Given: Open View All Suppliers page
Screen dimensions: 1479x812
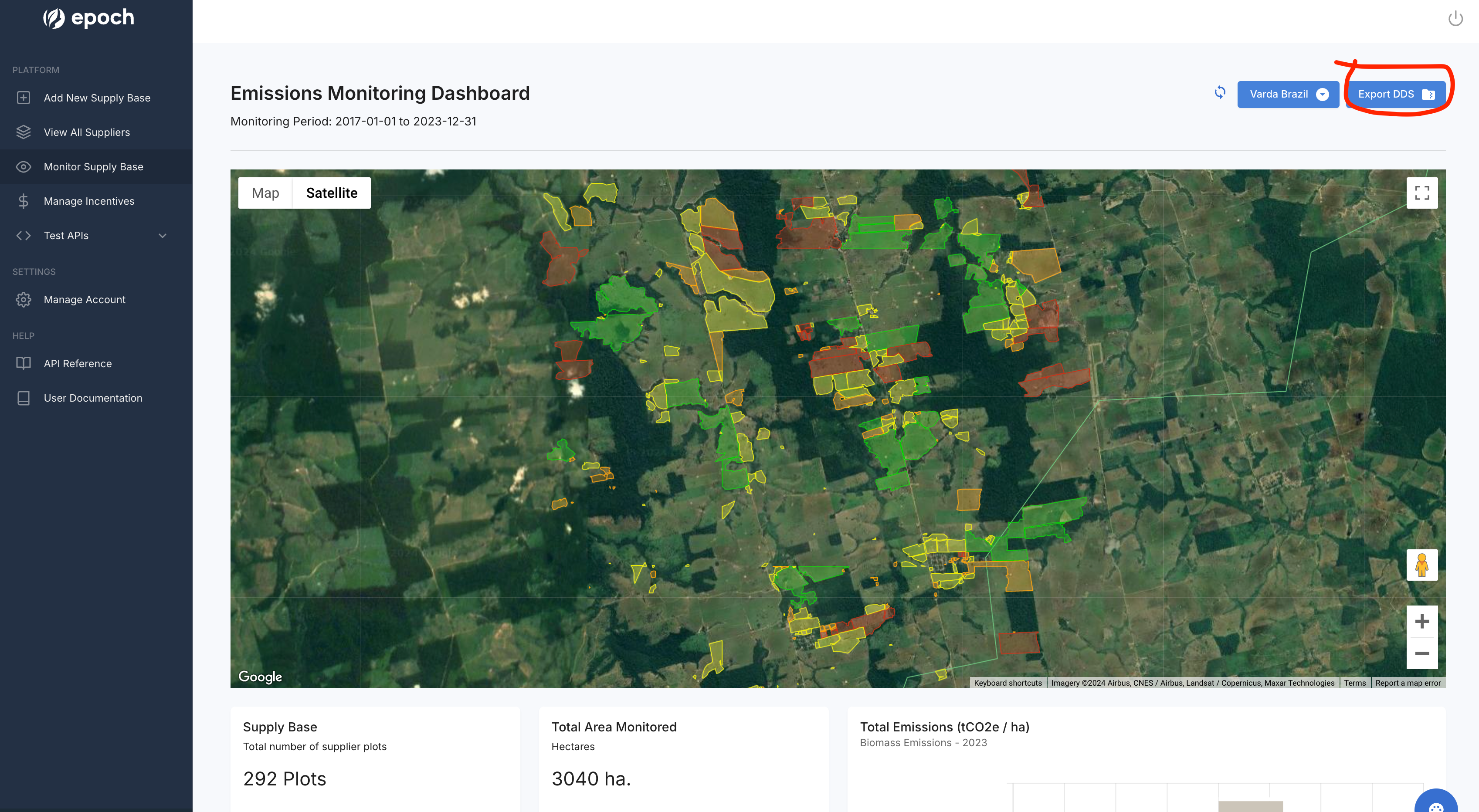Looking at the screenshot, I should (87, 132).
